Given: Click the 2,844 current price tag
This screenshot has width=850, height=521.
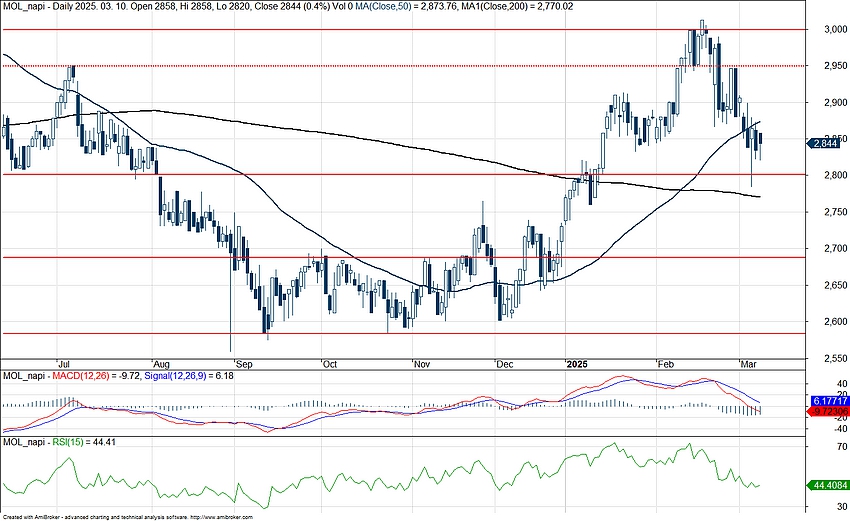Looking at the screenshot, I should pos(826,143).
